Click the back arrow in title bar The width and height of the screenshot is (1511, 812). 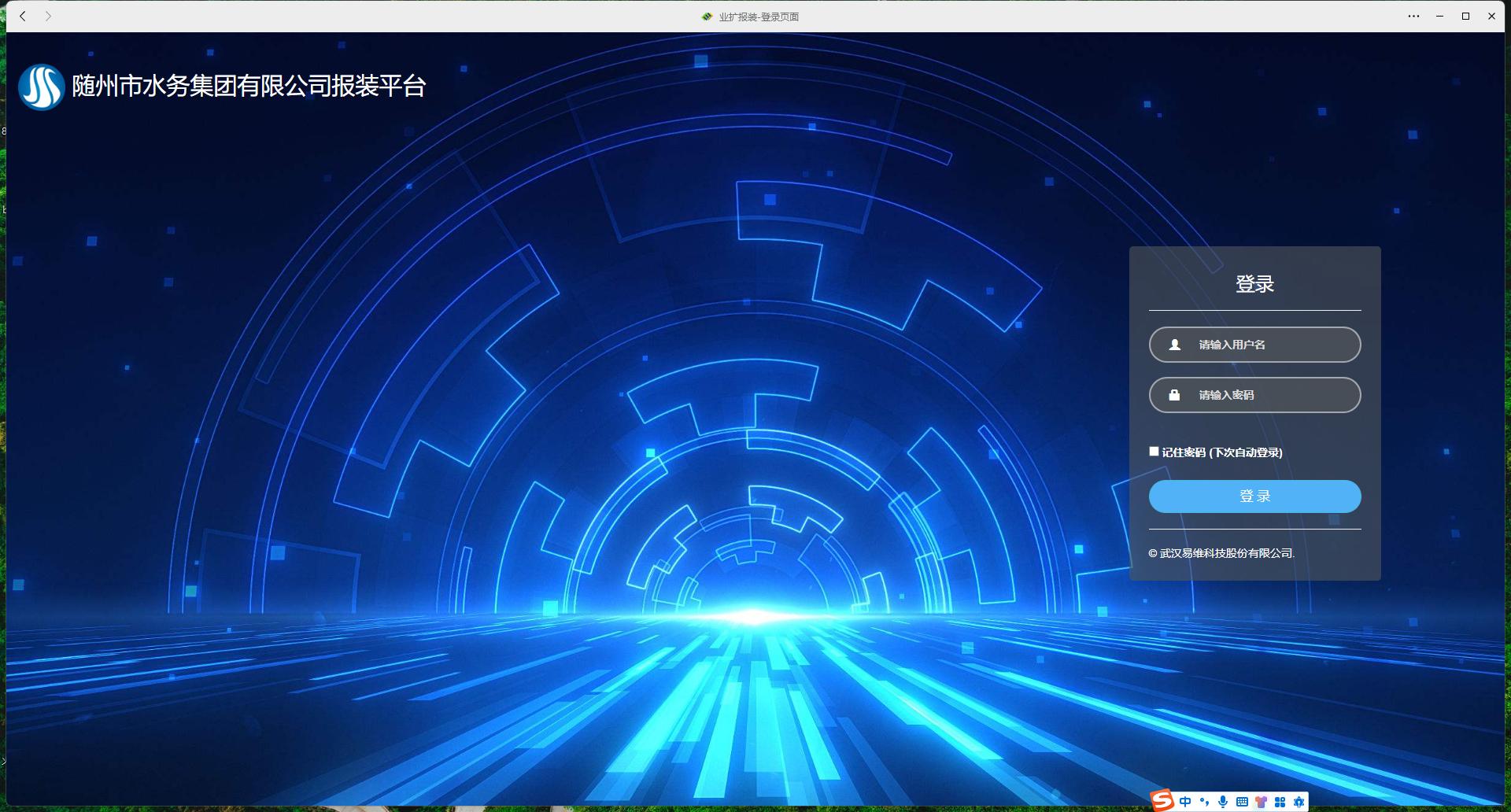coord(23,16)
